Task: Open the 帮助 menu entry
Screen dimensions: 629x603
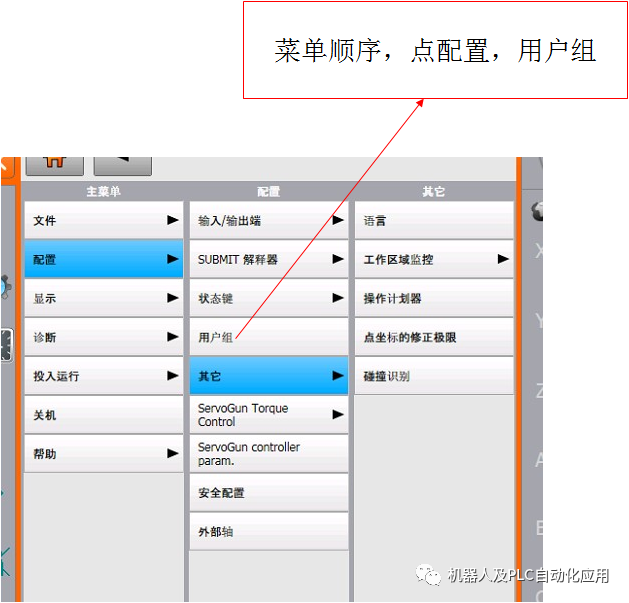Action: coord(103,454)
